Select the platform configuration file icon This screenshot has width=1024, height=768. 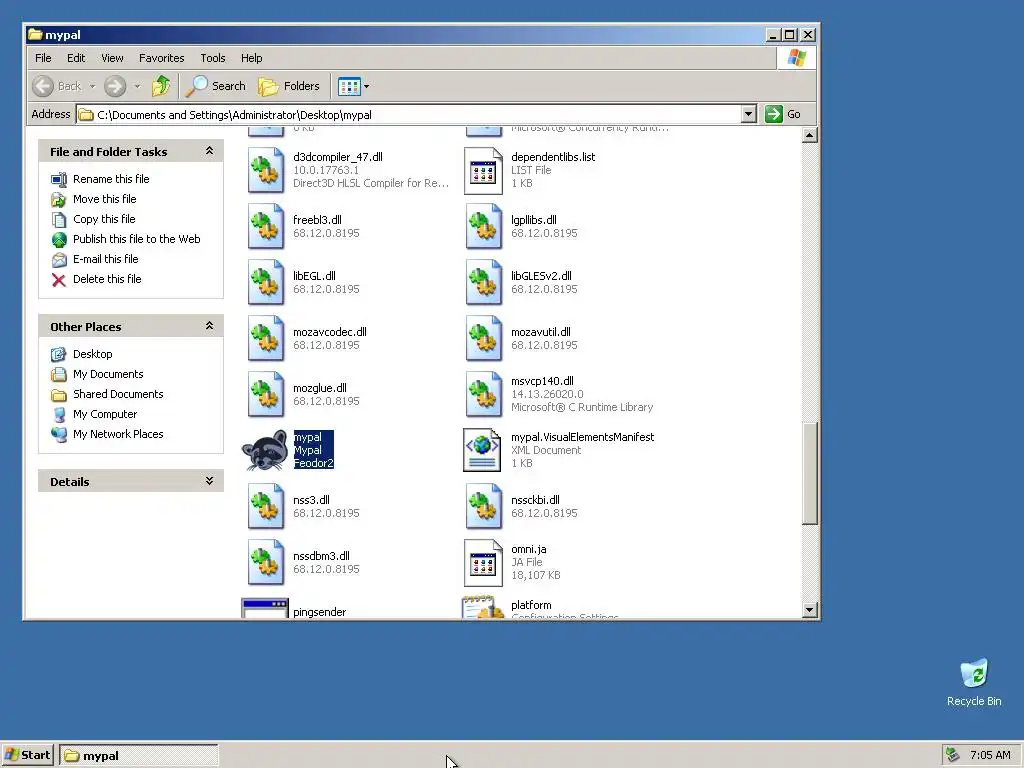(x=483, y=607)
